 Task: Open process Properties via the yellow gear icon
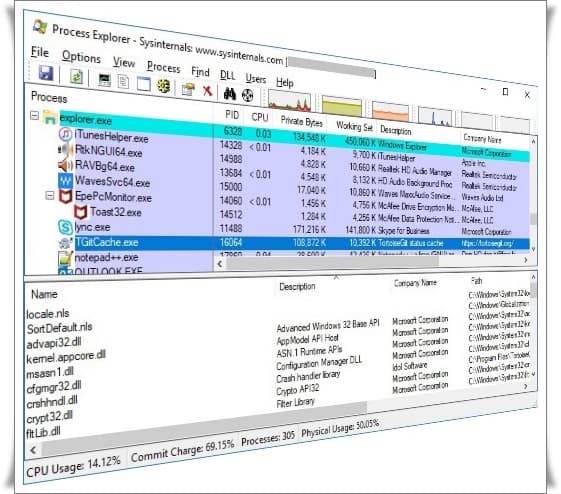tap(164, 86)
